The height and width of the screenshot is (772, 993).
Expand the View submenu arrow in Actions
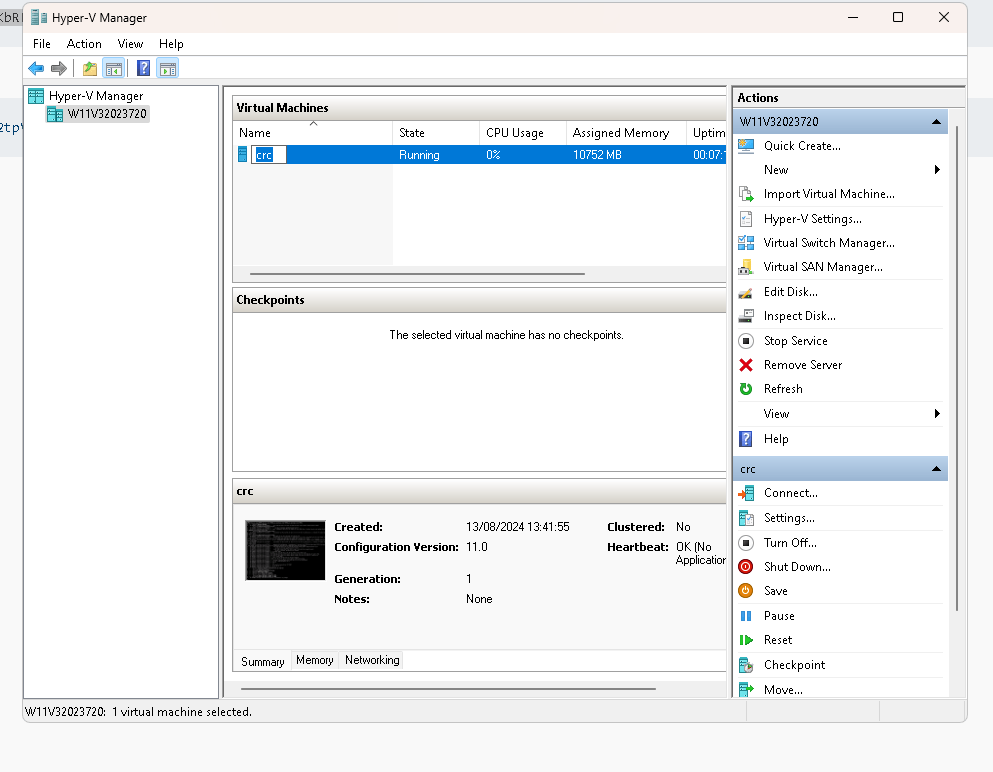[x=937, y=414]
